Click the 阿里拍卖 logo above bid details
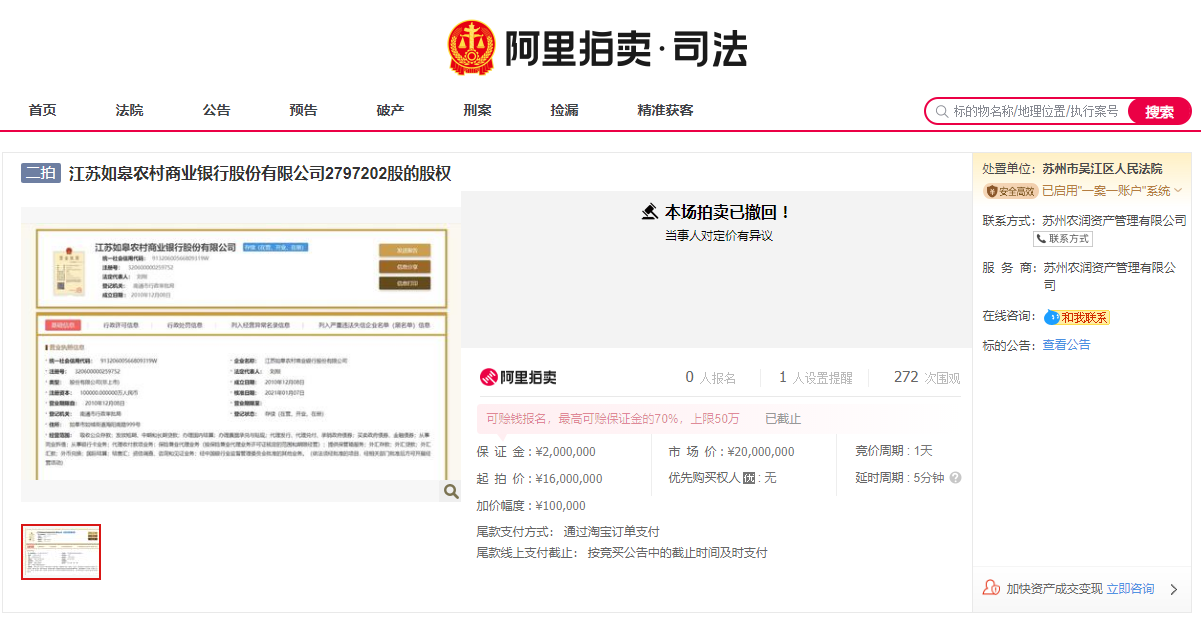 click(x=518, y=377)
